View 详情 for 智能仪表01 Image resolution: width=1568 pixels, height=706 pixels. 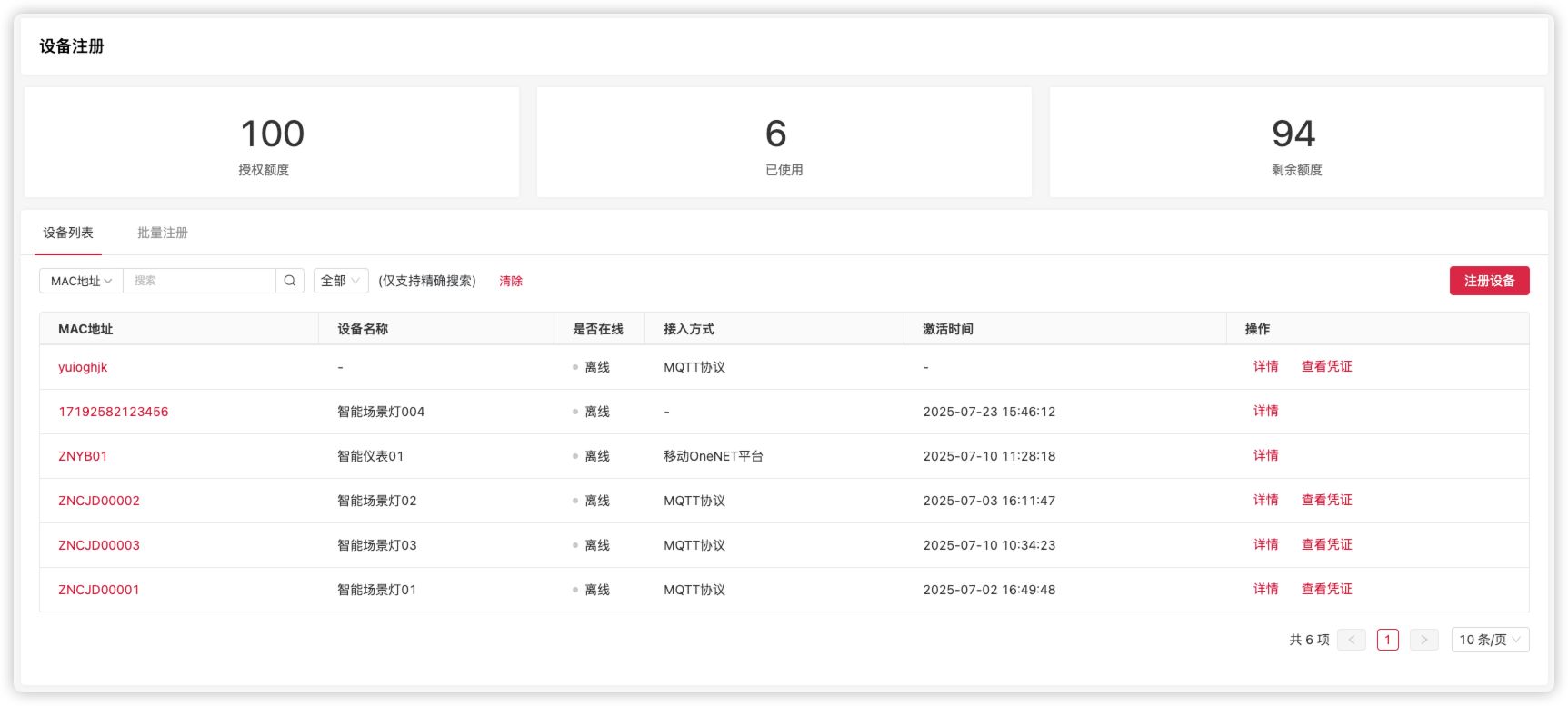[x=1265, y=455]
